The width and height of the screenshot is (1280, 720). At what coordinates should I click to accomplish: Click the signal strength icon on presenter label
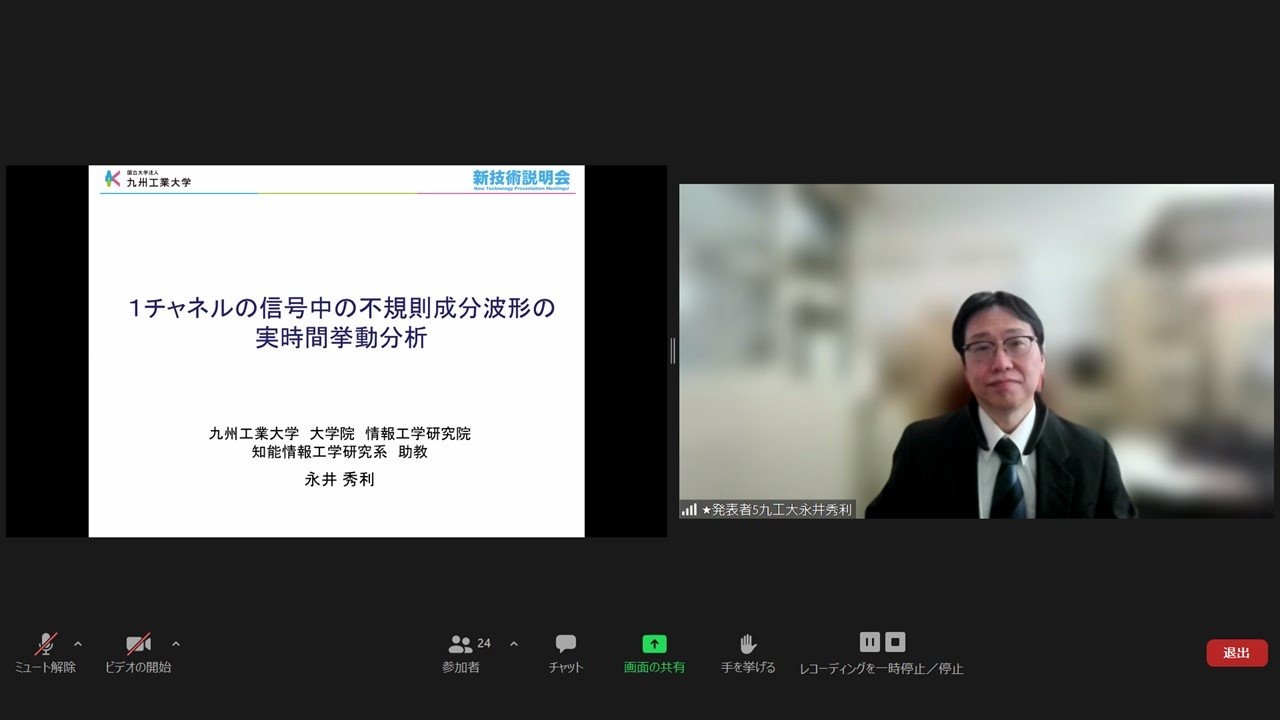(689, 510)
